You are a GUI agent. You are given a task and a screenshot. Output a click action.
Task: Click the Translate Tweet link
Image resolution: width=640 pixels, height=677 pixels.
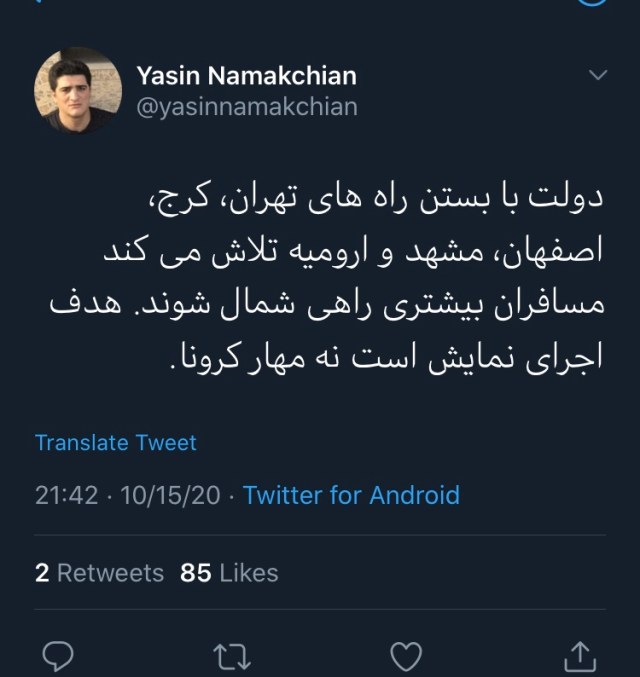coord(116,442)
